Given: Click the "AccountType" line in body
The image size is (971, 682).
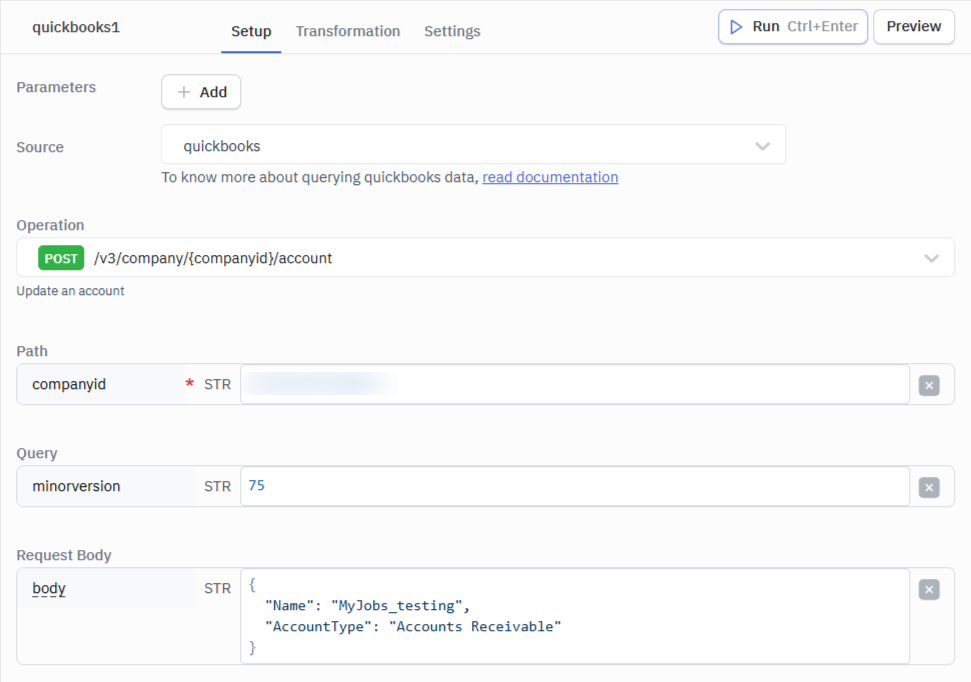Looking at the screenshot, I should (x=413, y=627).
